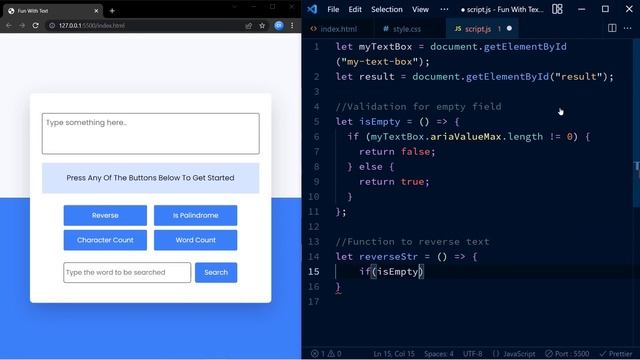Open the View menu in VS Code
The image size is (640, 360).
tap(420, 9)
